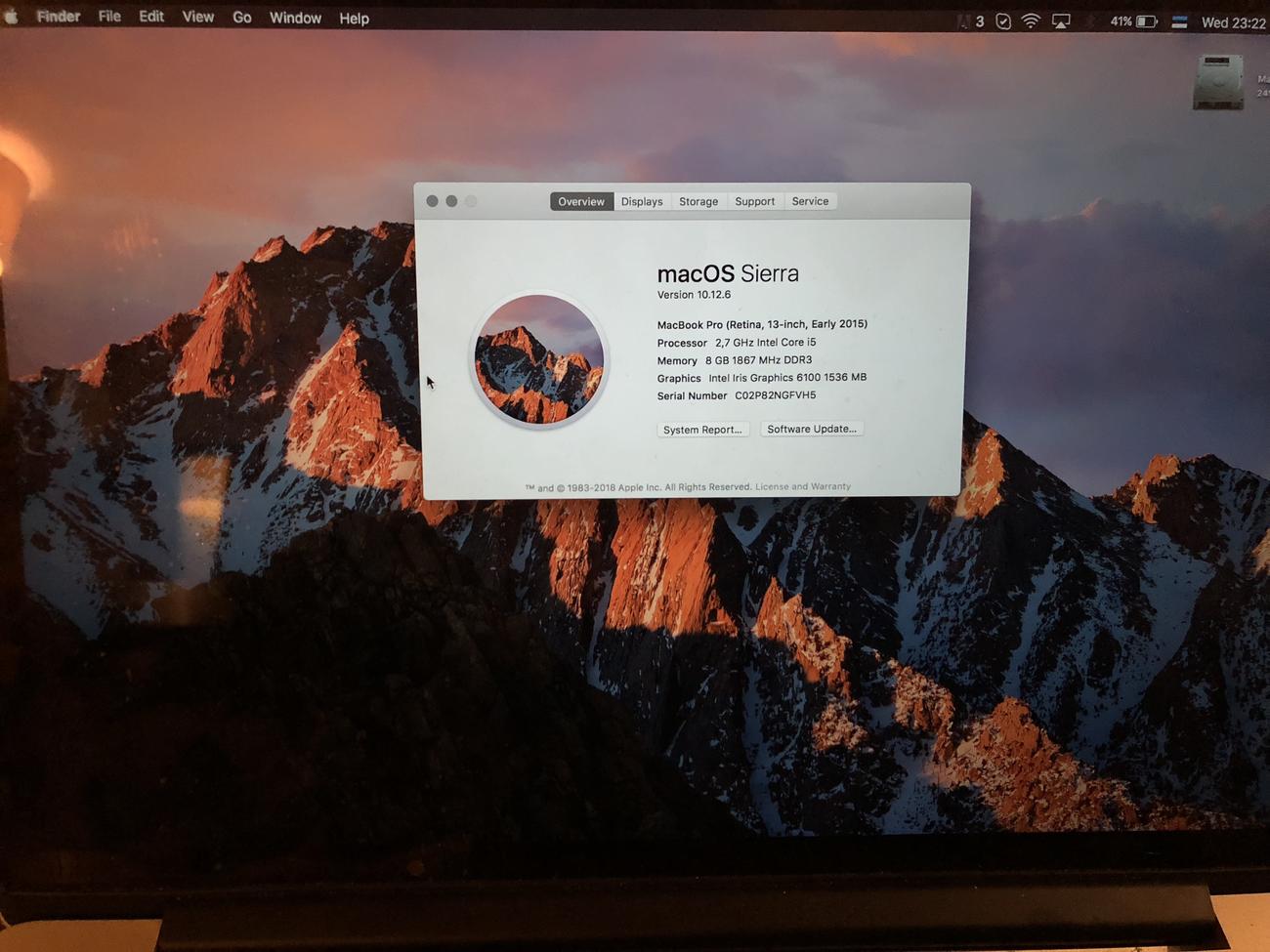
Task: Click the Wed 23:22 clock
Action: [1233, 22]
